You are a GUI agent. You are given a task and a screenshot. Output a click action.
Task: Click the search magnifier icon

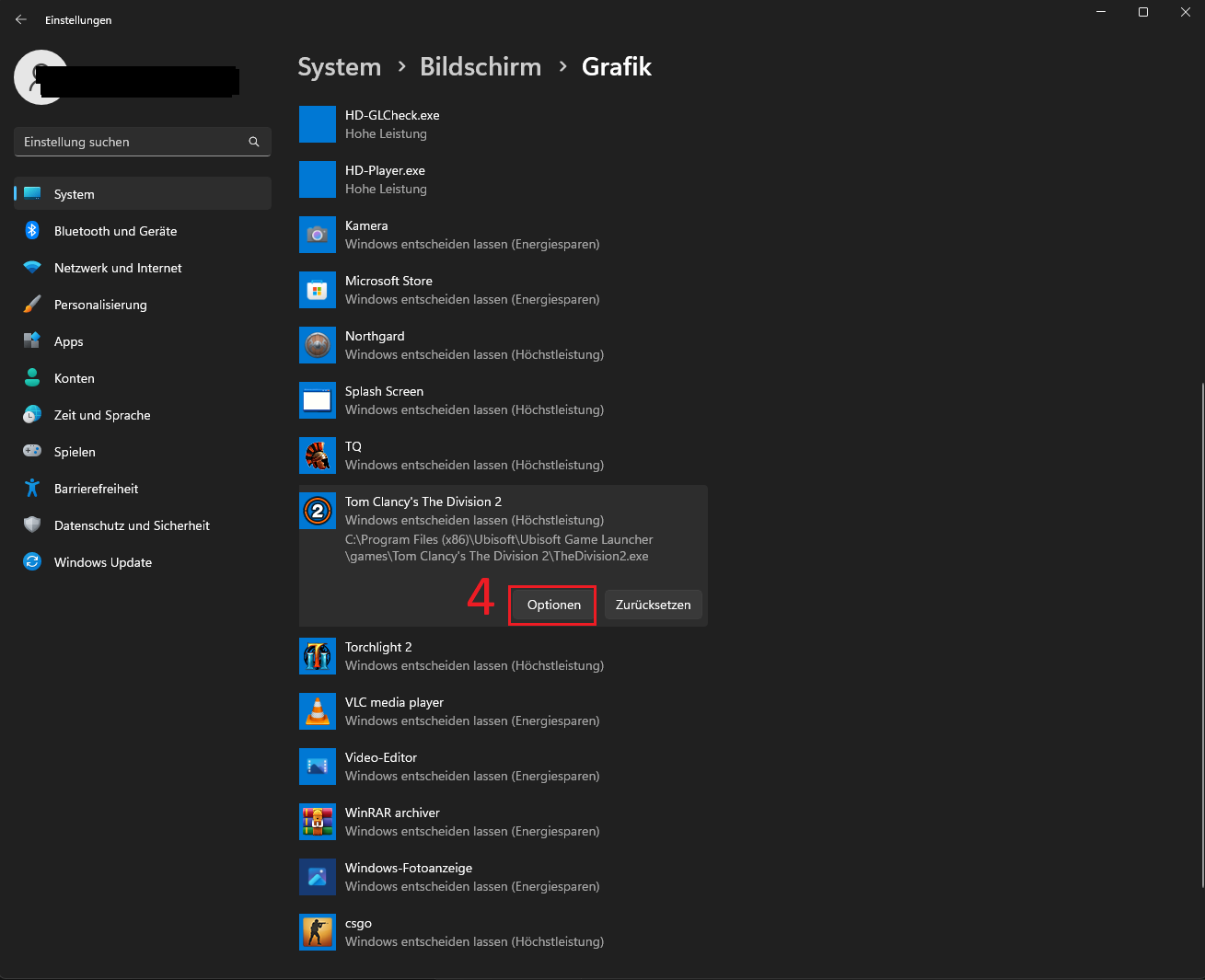point(254,142)
